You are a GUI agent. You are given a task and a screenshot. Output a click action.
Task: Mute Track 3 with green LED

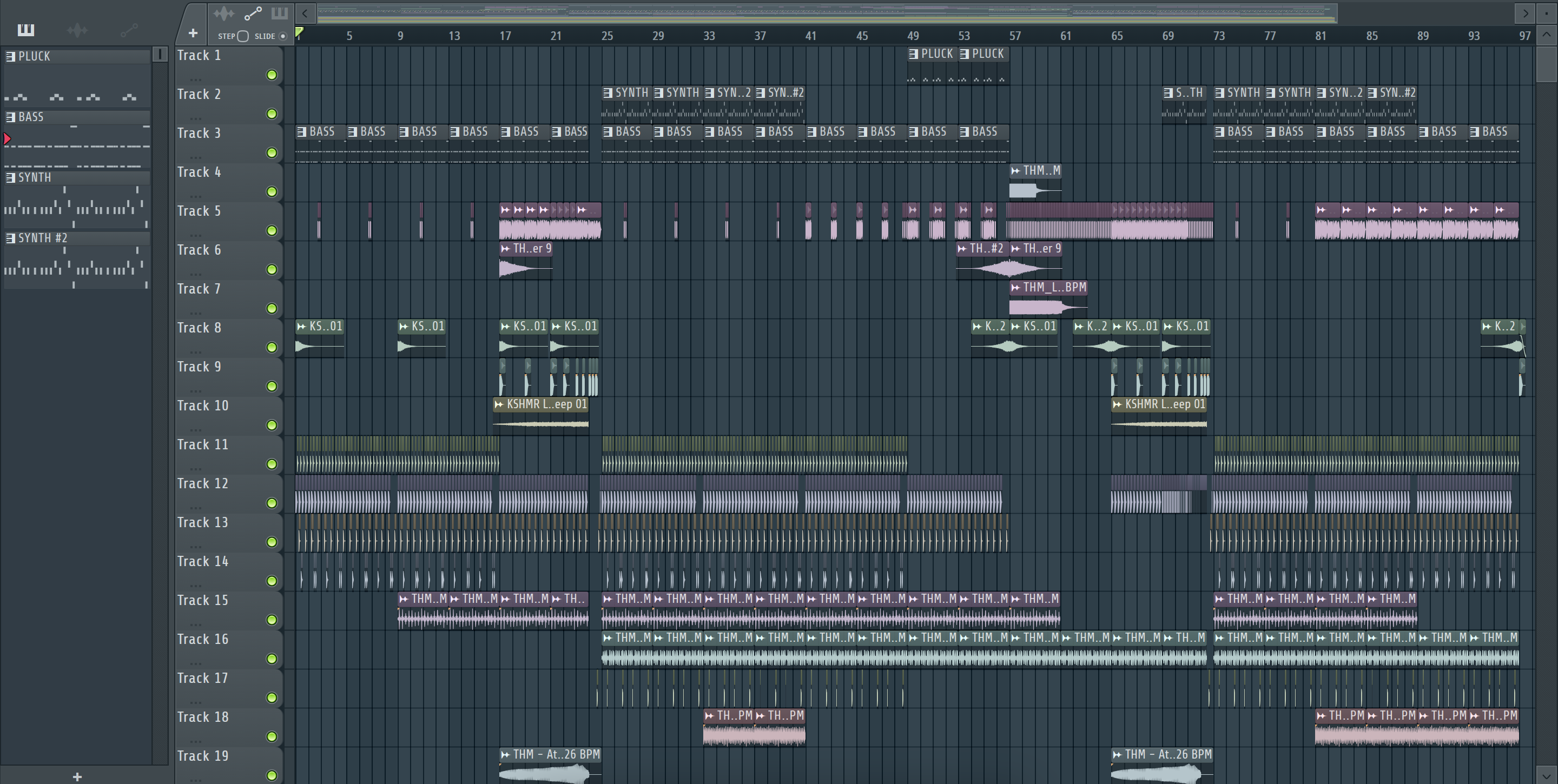point(272,153)
